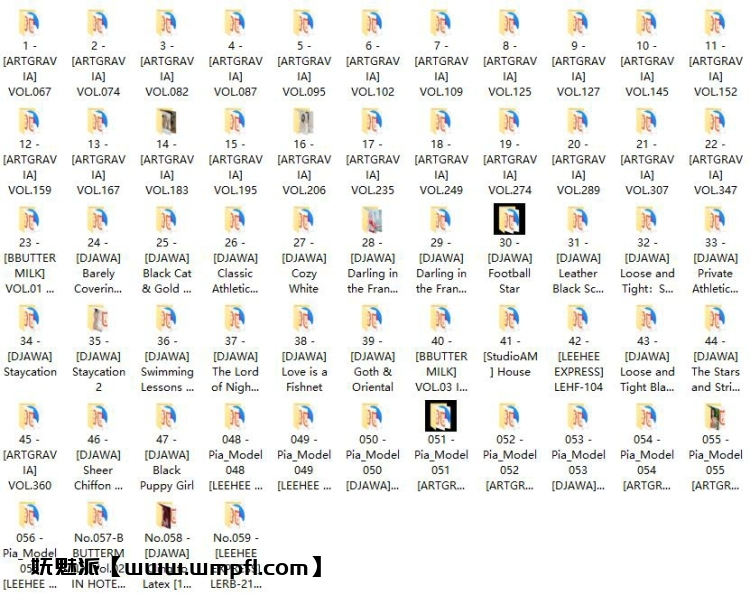Select label '29 - [DJAWA] Darling in the Fran...'
This screenshot has width=750, height=605.
[x=441, y=265]
